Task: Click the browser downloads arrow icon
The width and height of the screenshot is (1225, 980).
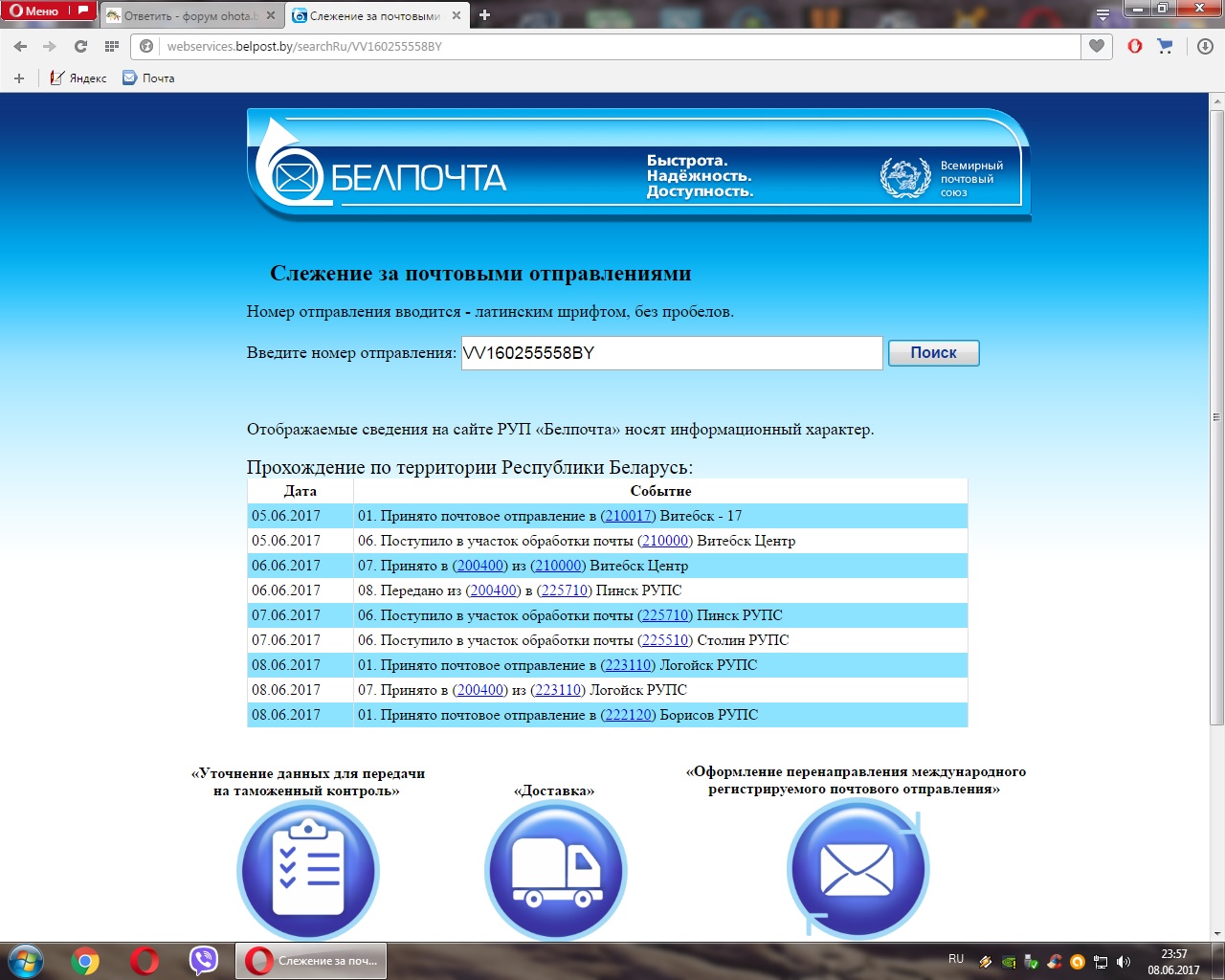Action: coord(1205,46)
